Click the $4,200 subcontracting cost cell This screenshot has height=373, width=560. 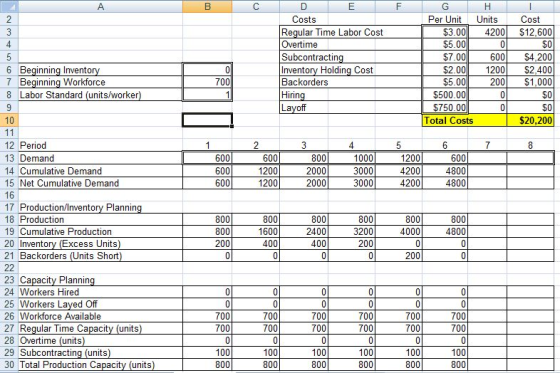[x=530, y=57]
